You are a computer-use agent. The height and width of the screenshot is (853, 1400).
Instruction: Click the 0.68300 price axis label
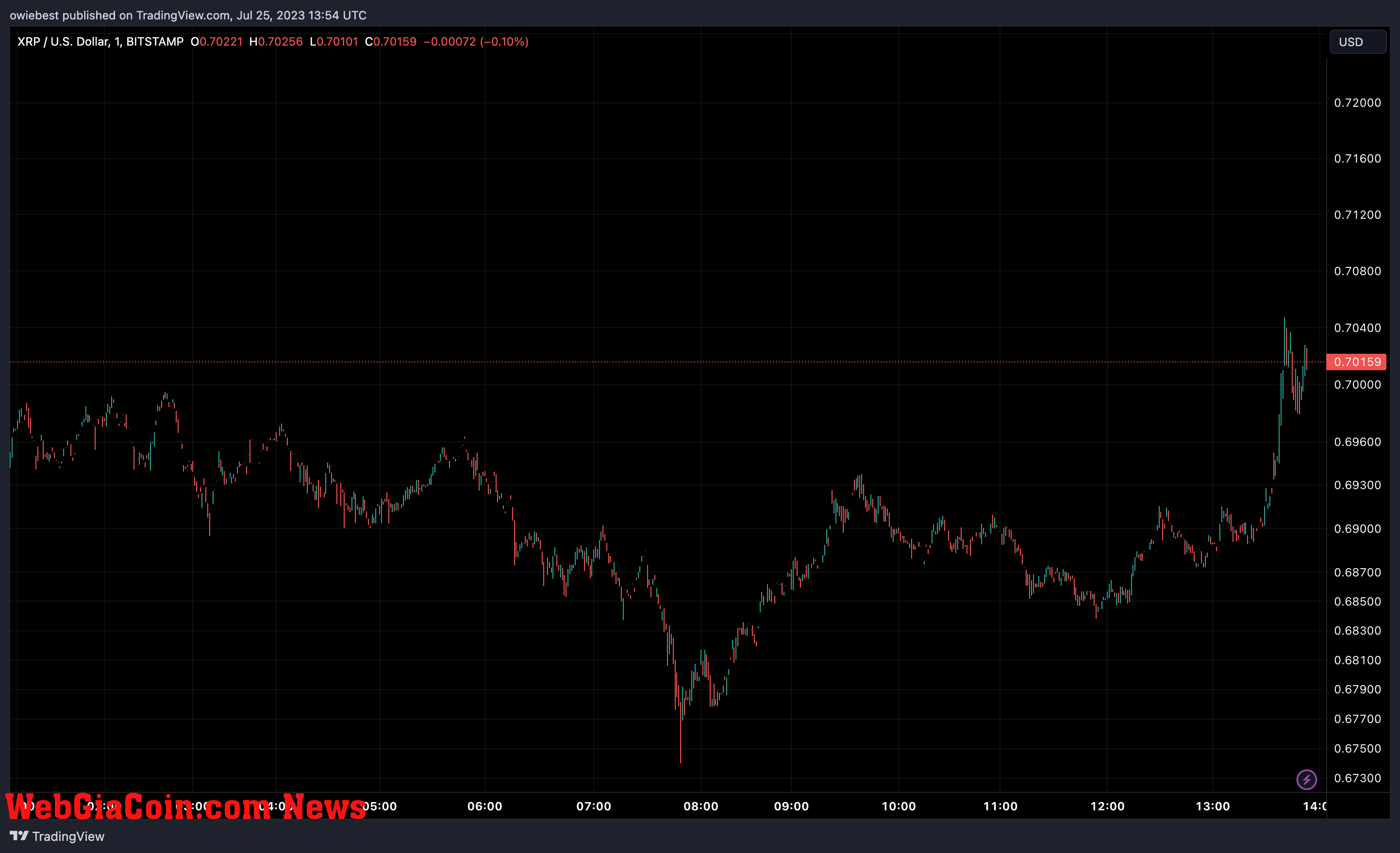[1357, 631]
